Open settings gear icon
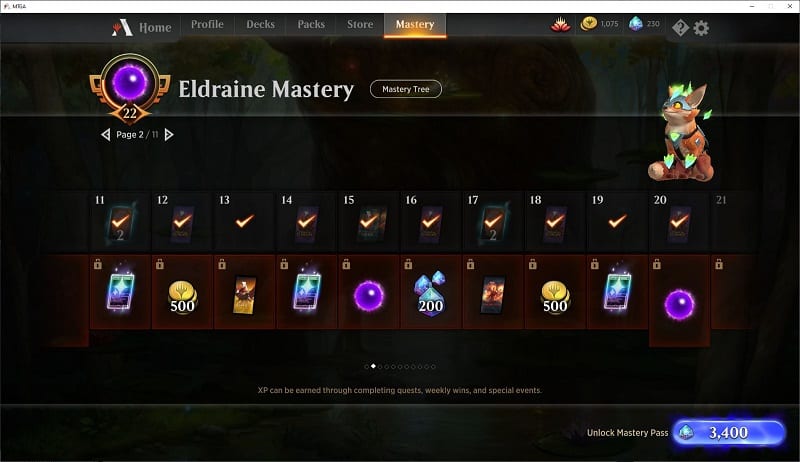The width and height of the screenshot is (800, 462). click(701, 28)
